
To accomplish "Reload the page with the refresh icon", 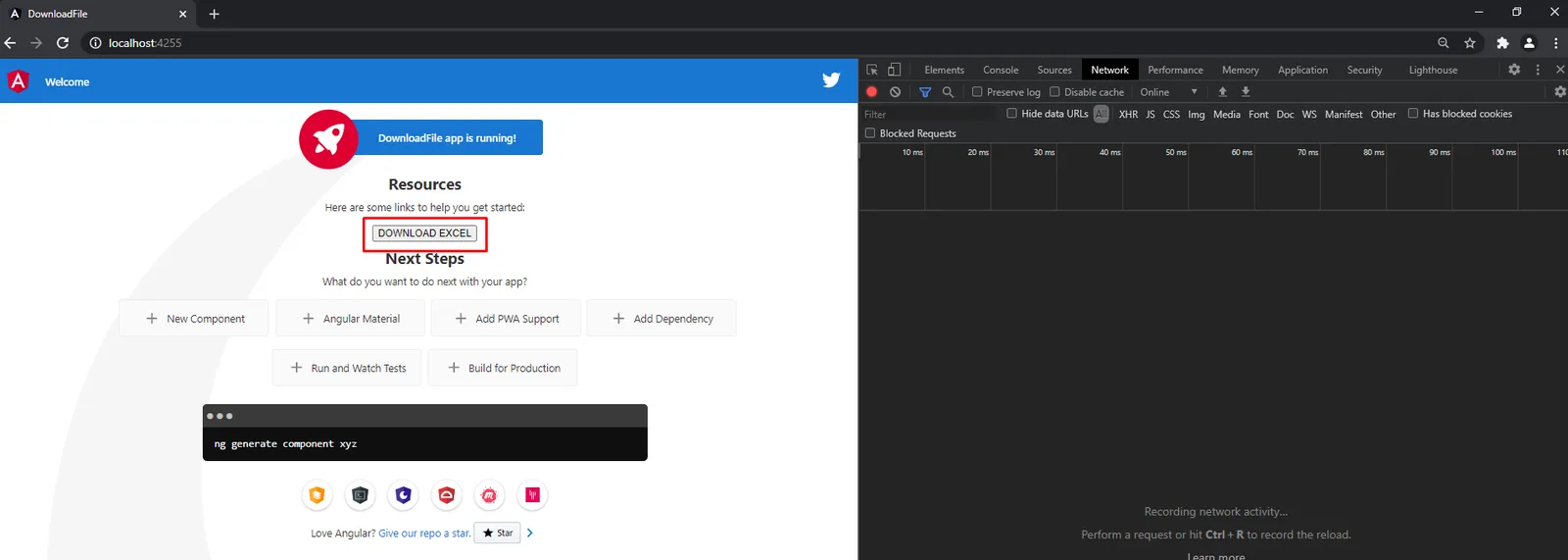I will 63,43.
